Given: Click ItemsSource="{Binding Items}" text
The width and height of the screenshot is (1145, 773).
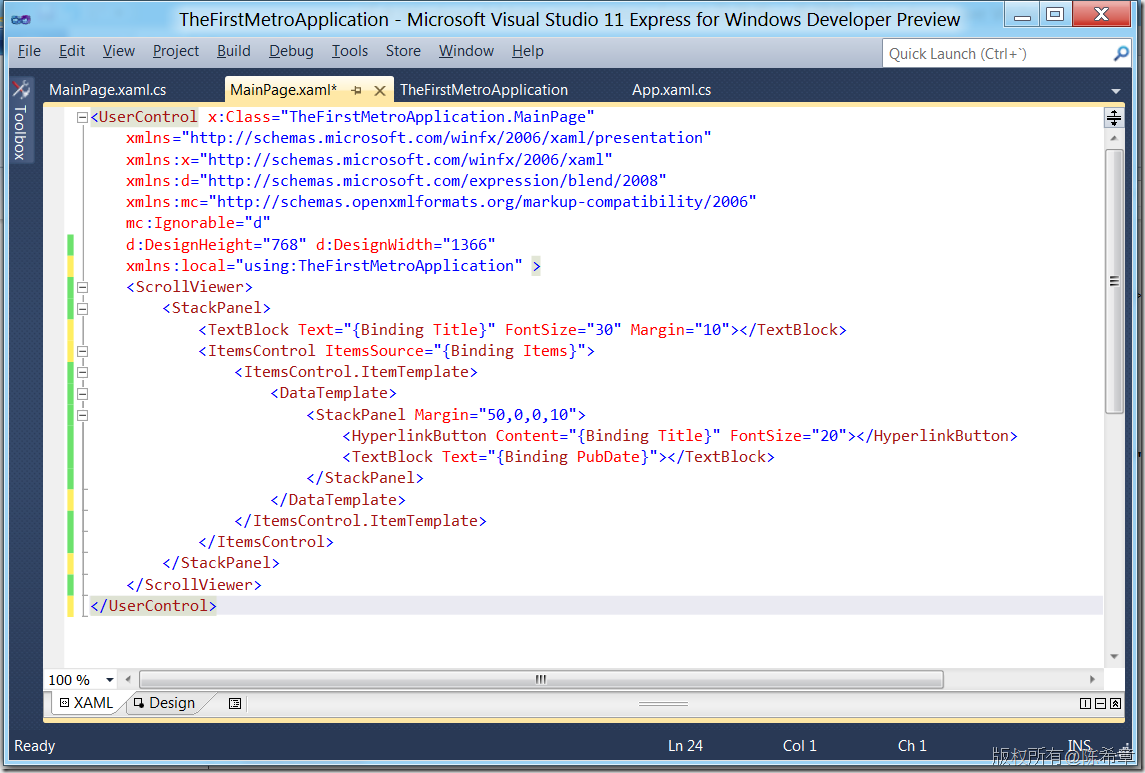Looking at the screenshot, I should 456,351.
